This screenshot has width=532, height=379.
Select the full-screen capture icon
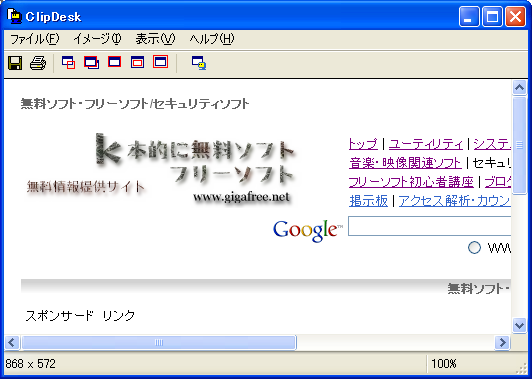[x=160, y=62]
